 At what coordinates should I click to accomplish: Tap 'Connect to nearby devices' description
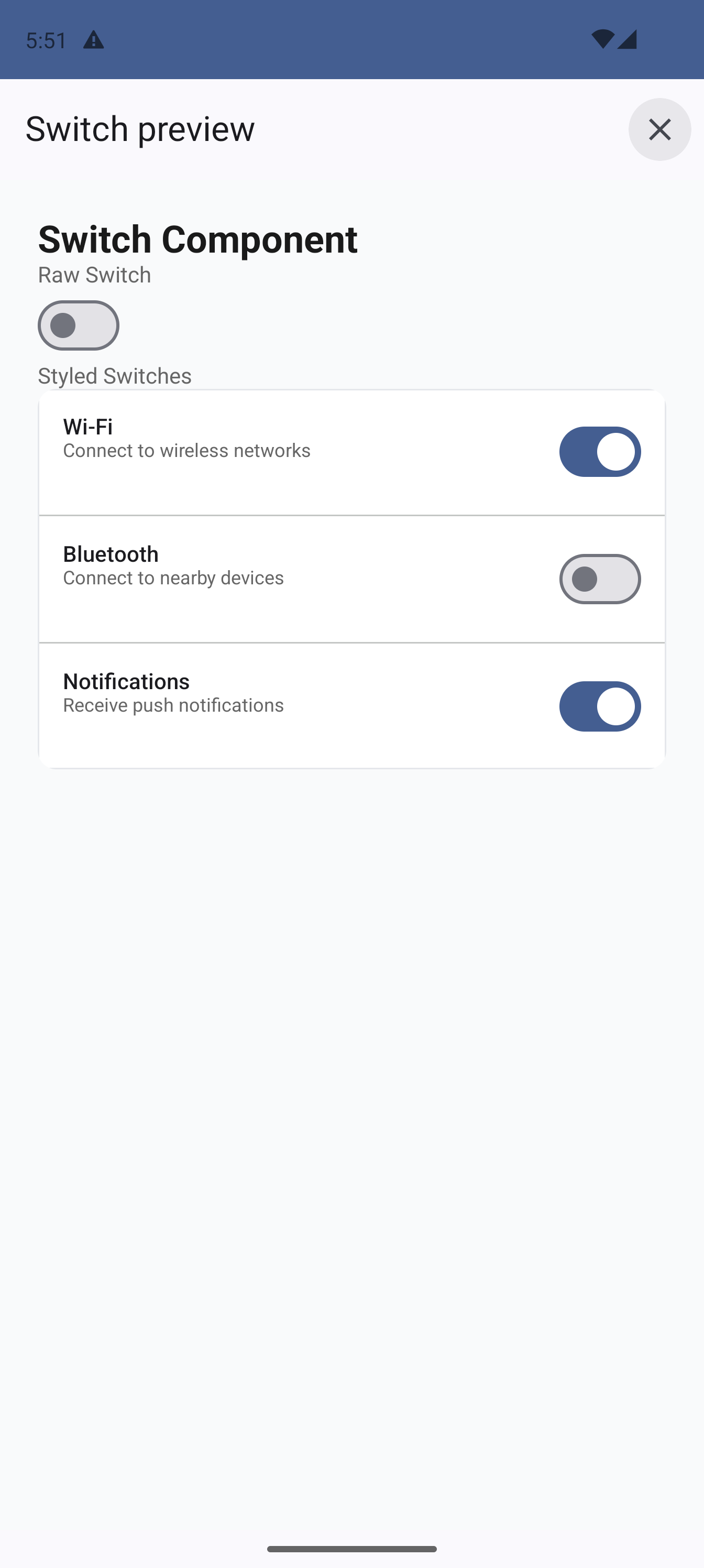173,578
